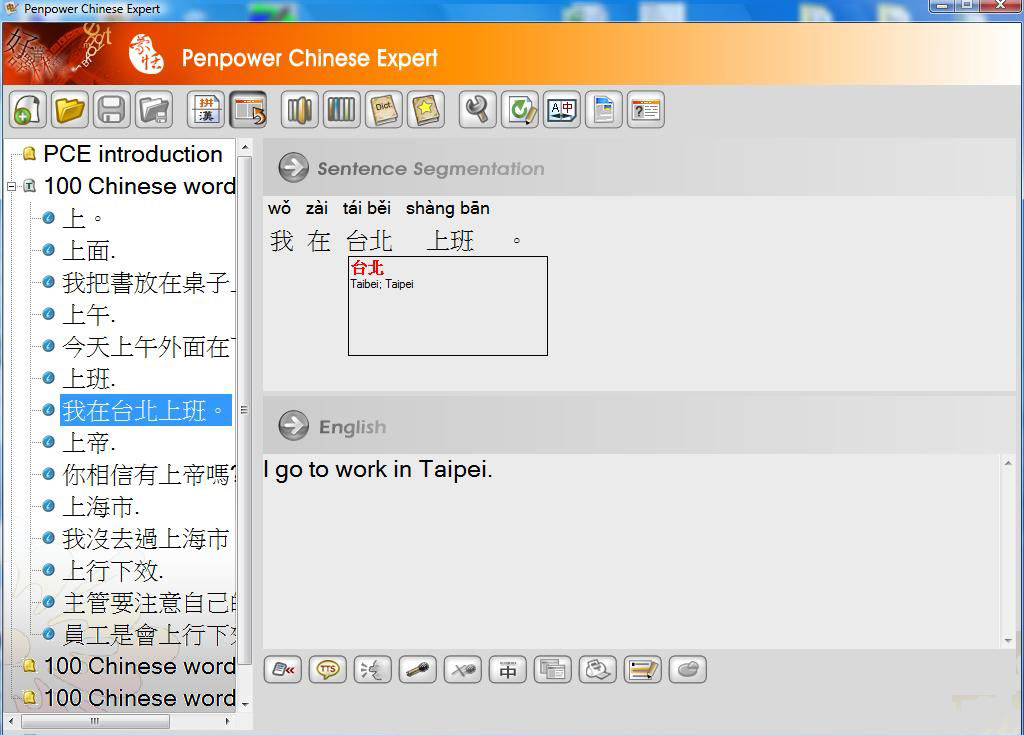This screenshot has height=735, width=1024.
Task: Click the floppy disk save icon
Action: (112, 110)
